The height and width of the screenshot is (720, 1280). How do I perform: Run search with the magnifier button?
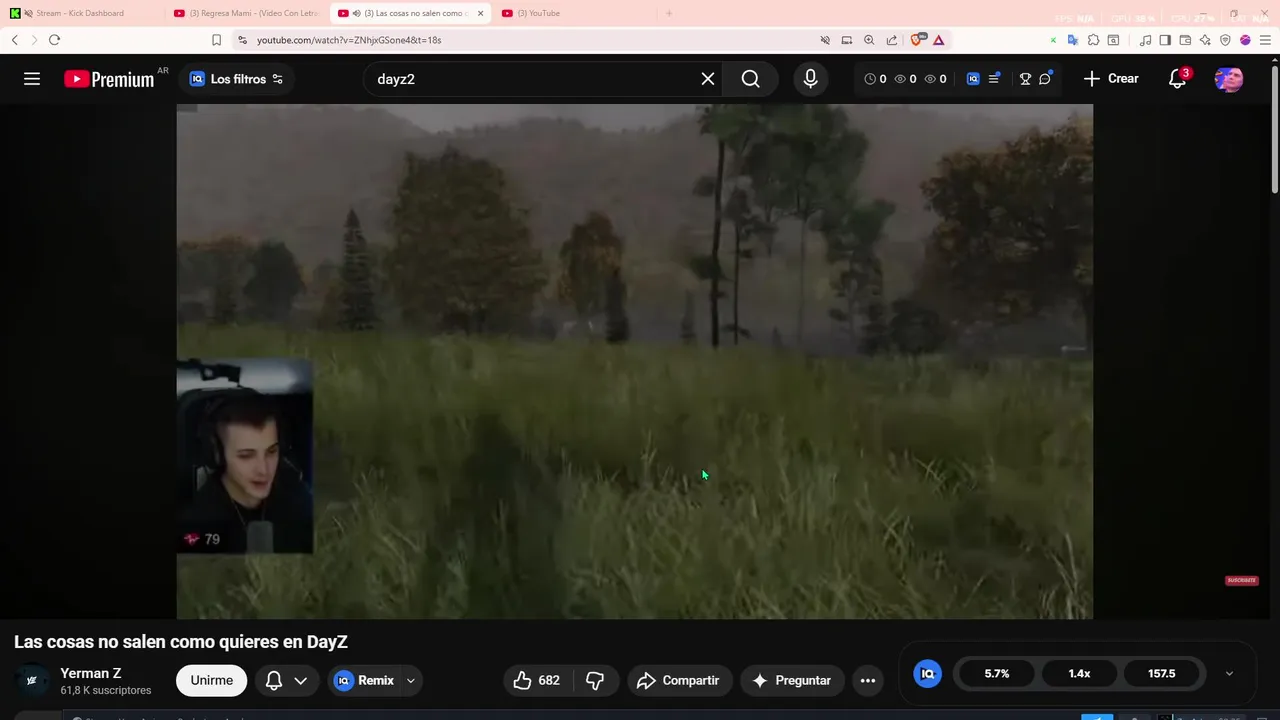click(751, 79)
